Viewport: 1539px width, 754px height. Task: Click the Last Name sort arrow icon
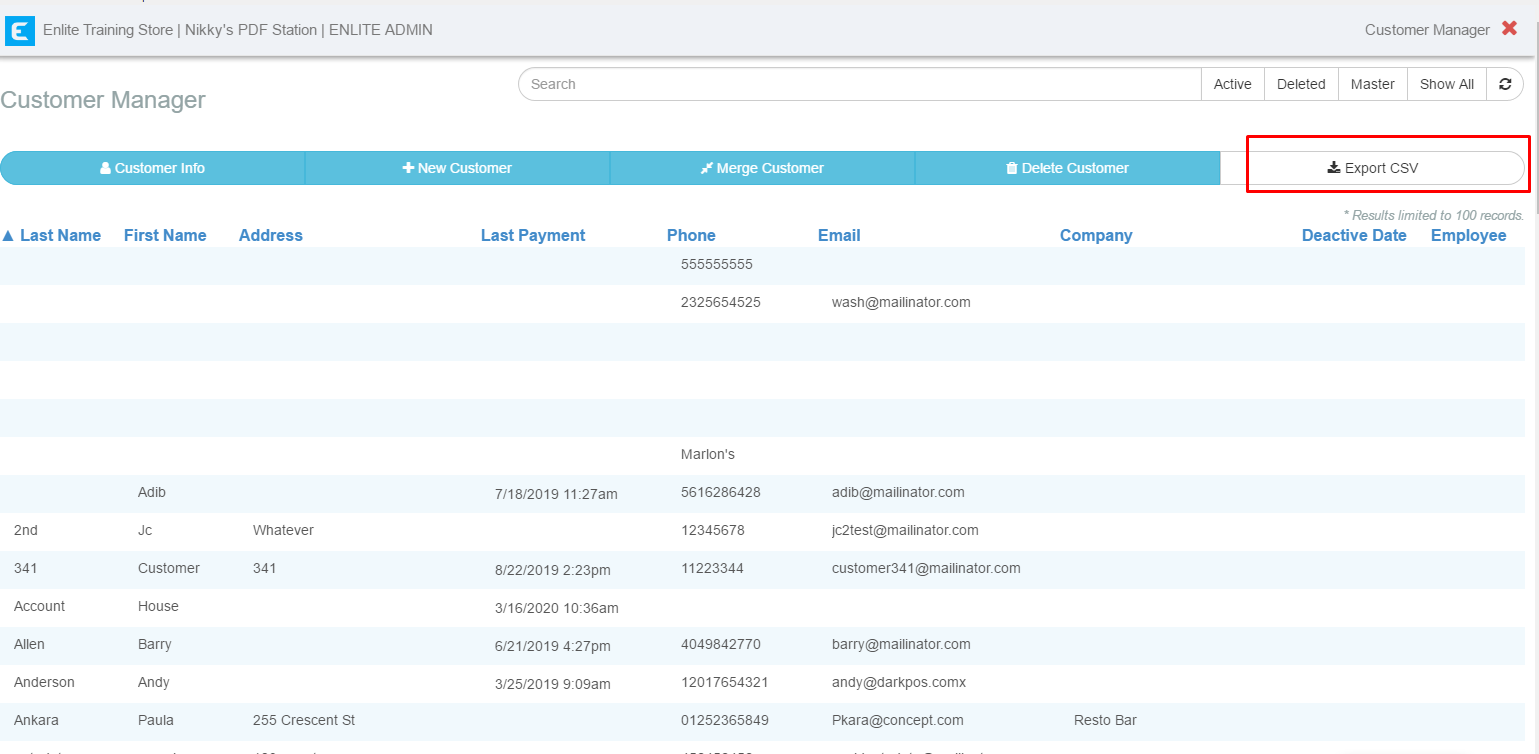[8, 236]
